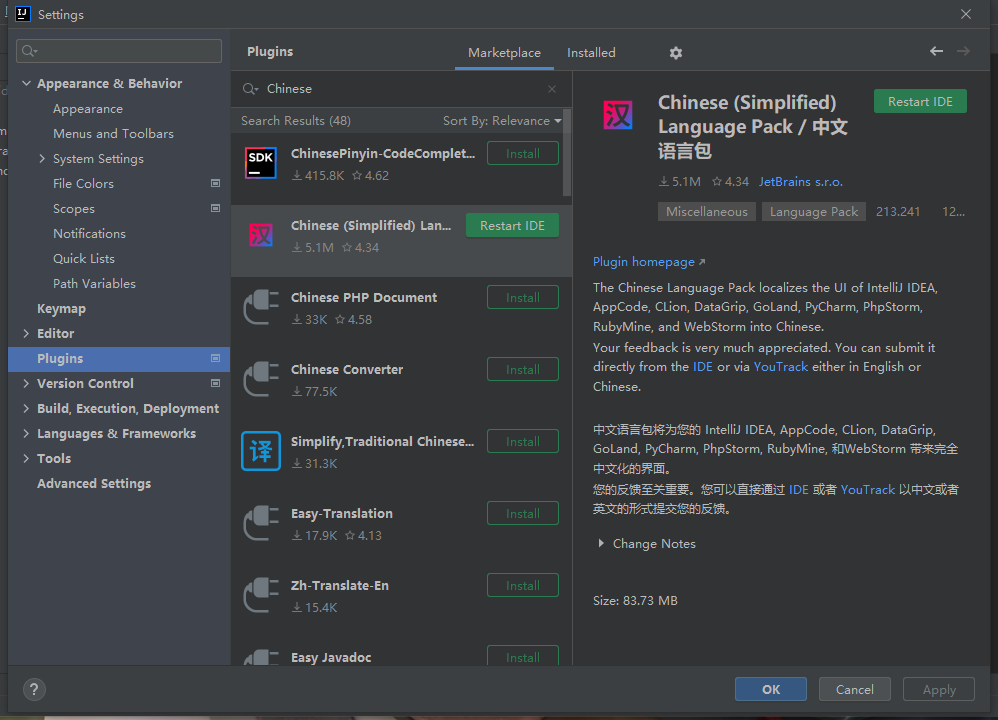Open help with the question mark button
The width and height of the screenshot is (998, 720).
(x=34, y=689)
